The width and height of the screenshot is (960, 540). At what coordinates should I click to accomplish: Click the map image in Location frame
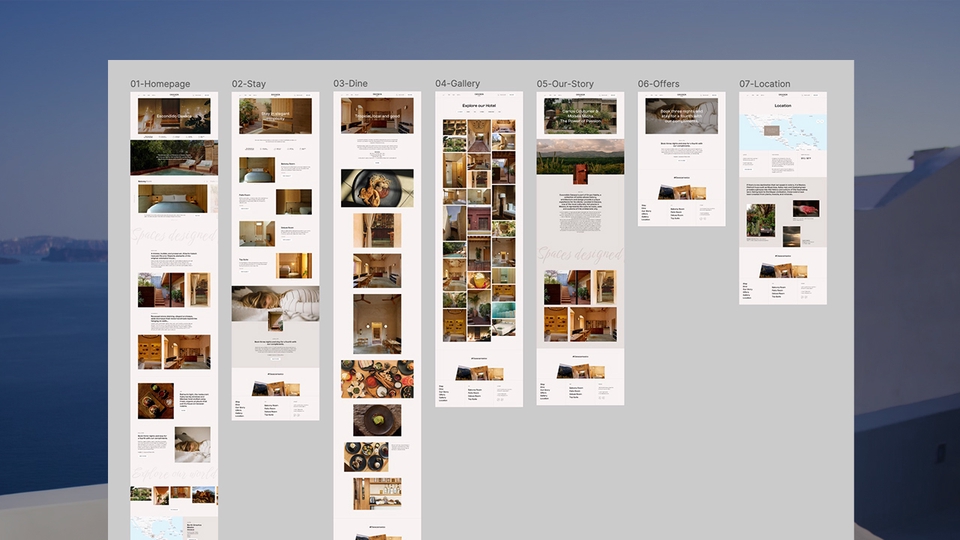782,131
